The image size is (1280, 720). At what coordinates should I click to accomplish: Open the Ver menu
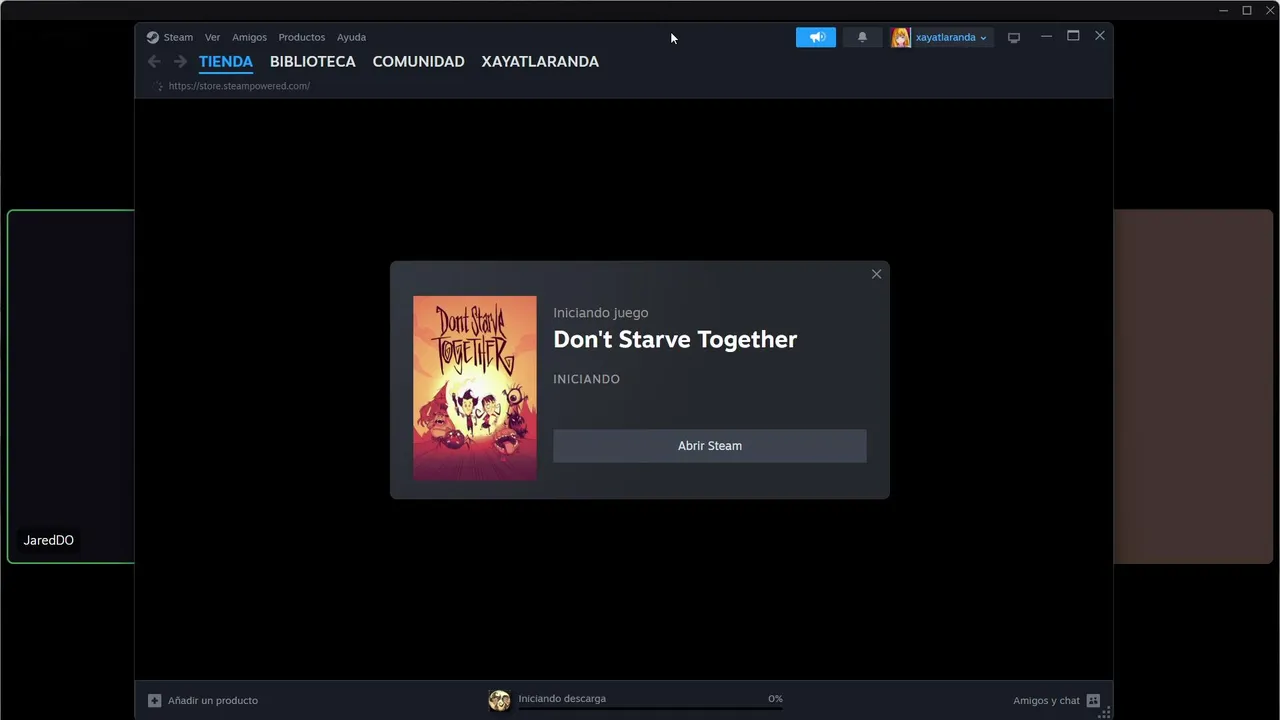pos(212,37)
